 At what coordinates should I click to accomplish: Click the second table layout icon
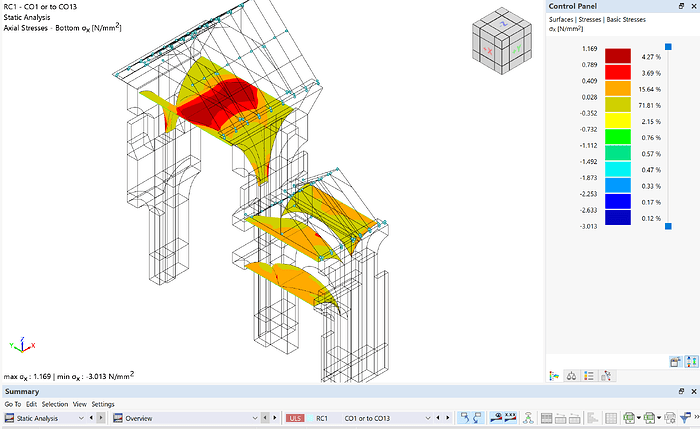click(x=560, y=418)
